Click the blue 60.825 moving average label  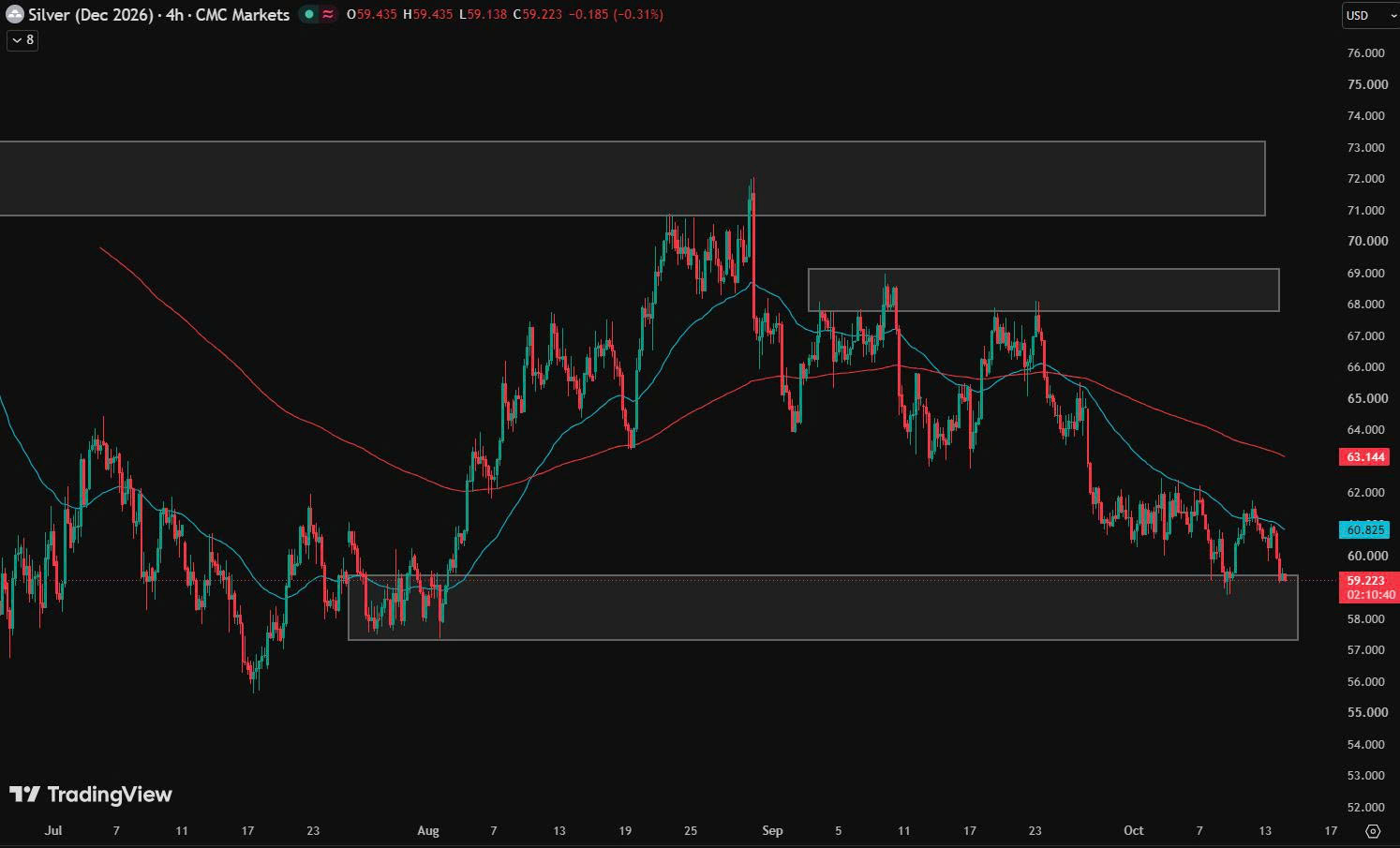(1365, 529)
